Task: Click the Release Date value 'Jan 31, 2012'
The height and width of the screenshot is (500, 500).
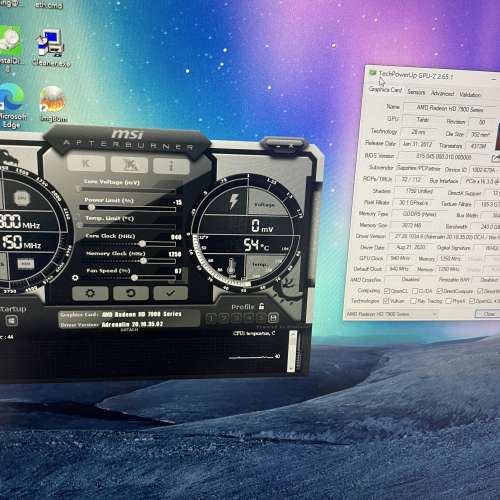Action: coord(417,144)
